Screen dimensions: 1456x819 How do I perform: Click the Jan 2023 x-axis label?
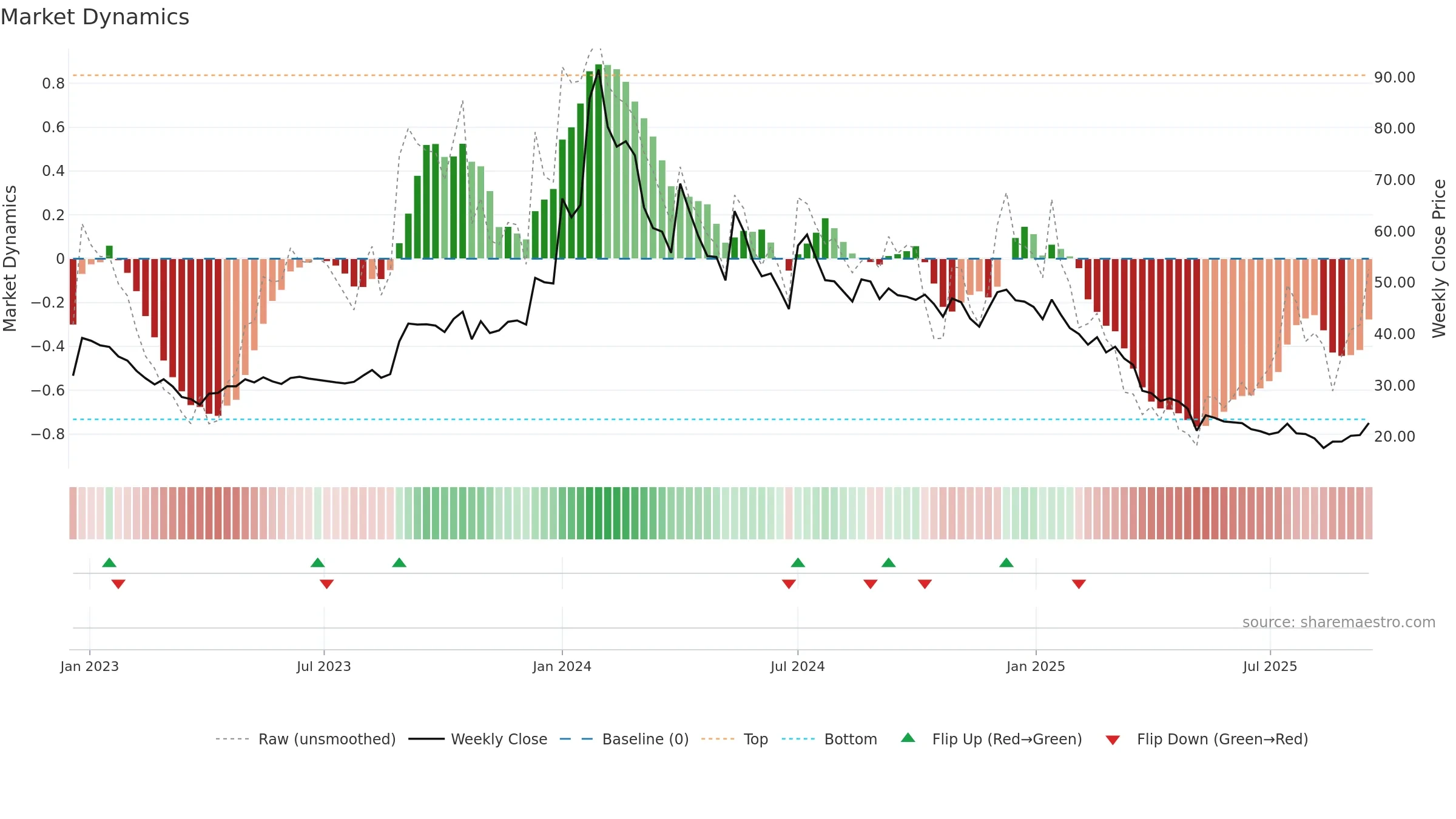[x=90, y=666]
